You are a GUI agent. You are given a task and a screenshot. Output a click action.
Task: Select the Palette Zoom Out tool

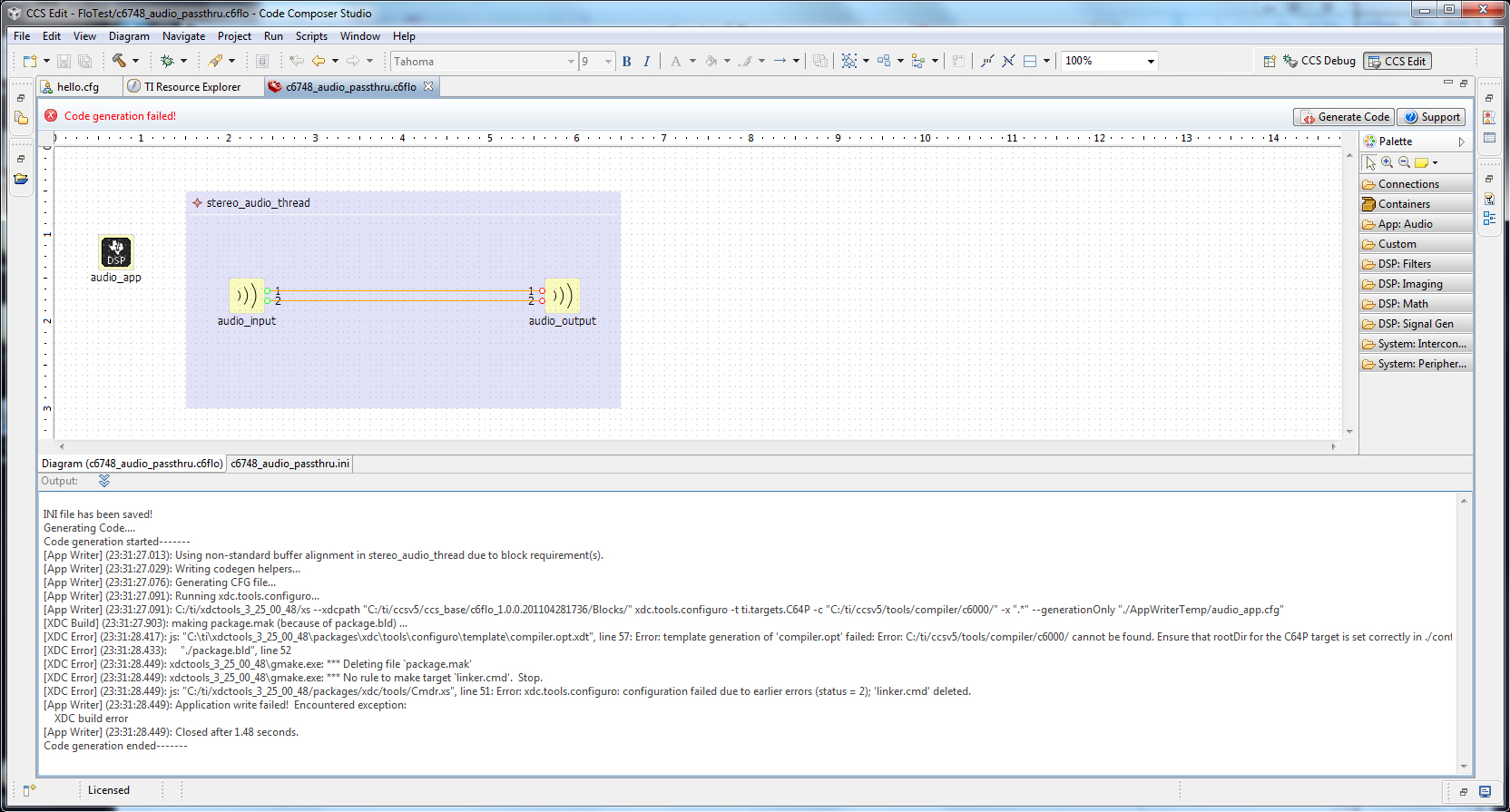(1404, 162)
